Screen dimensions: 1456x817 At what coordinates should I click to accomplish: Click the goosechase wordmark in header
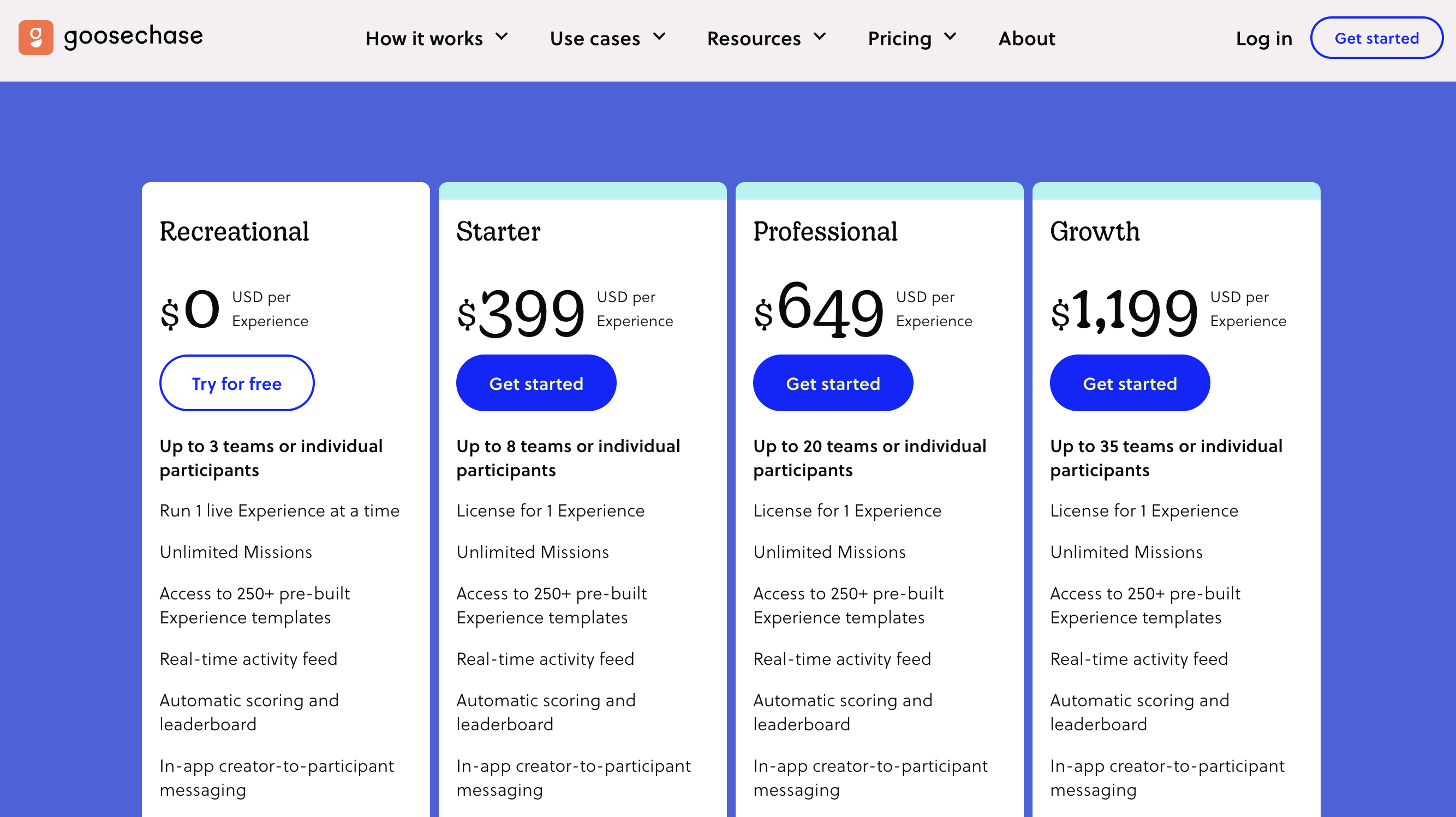click(x=133, y=36)
